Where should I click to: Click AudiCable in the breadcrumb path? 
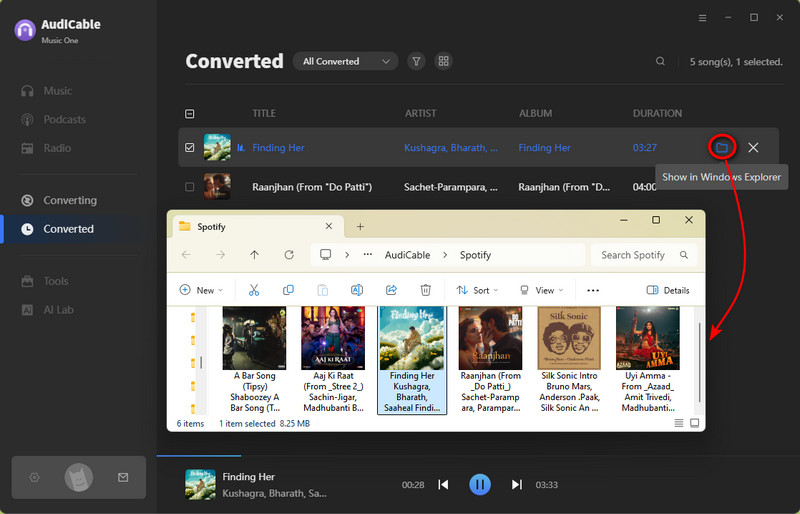pyautogui.click(x=407, y=255)
